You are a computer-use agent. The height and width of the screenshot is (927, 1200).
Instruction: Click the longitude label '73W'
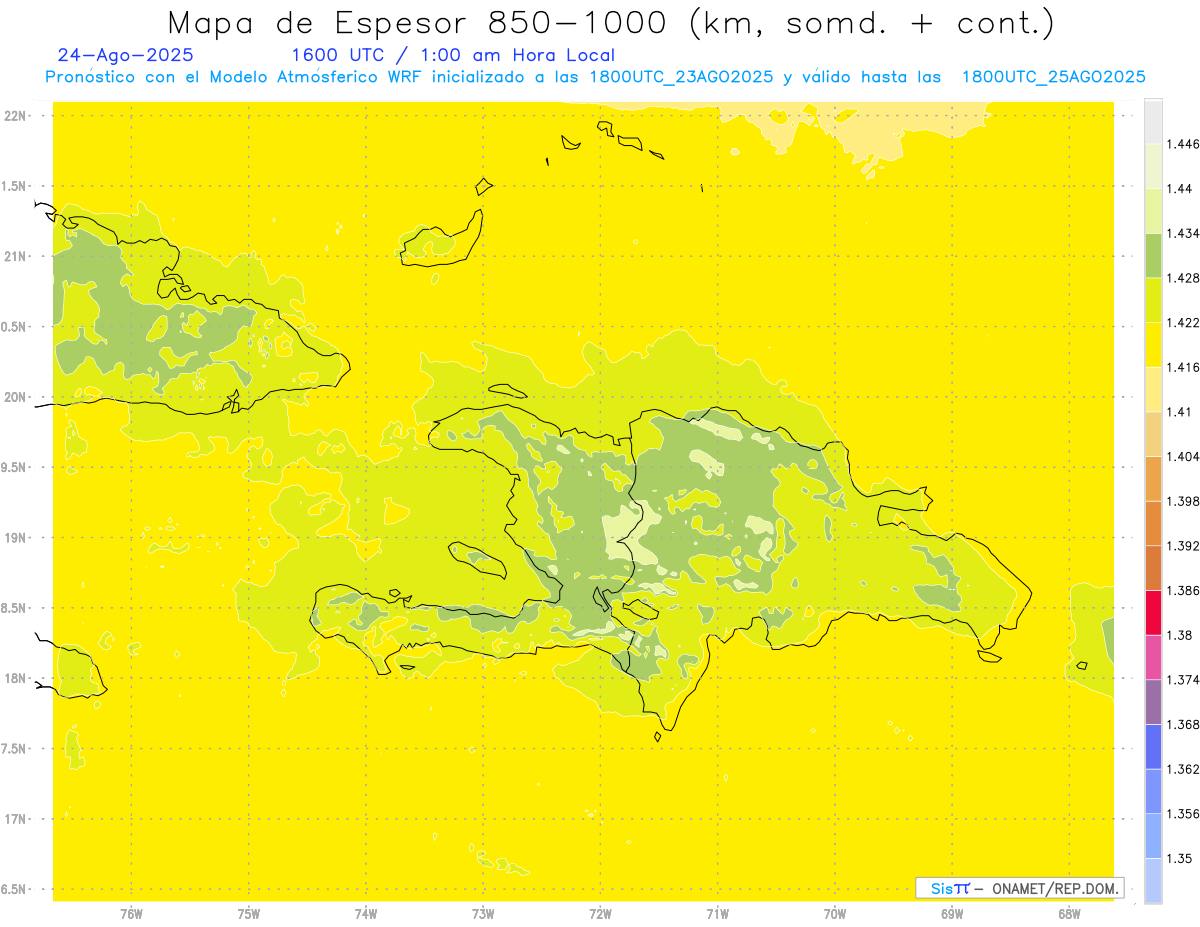(483, 913)
